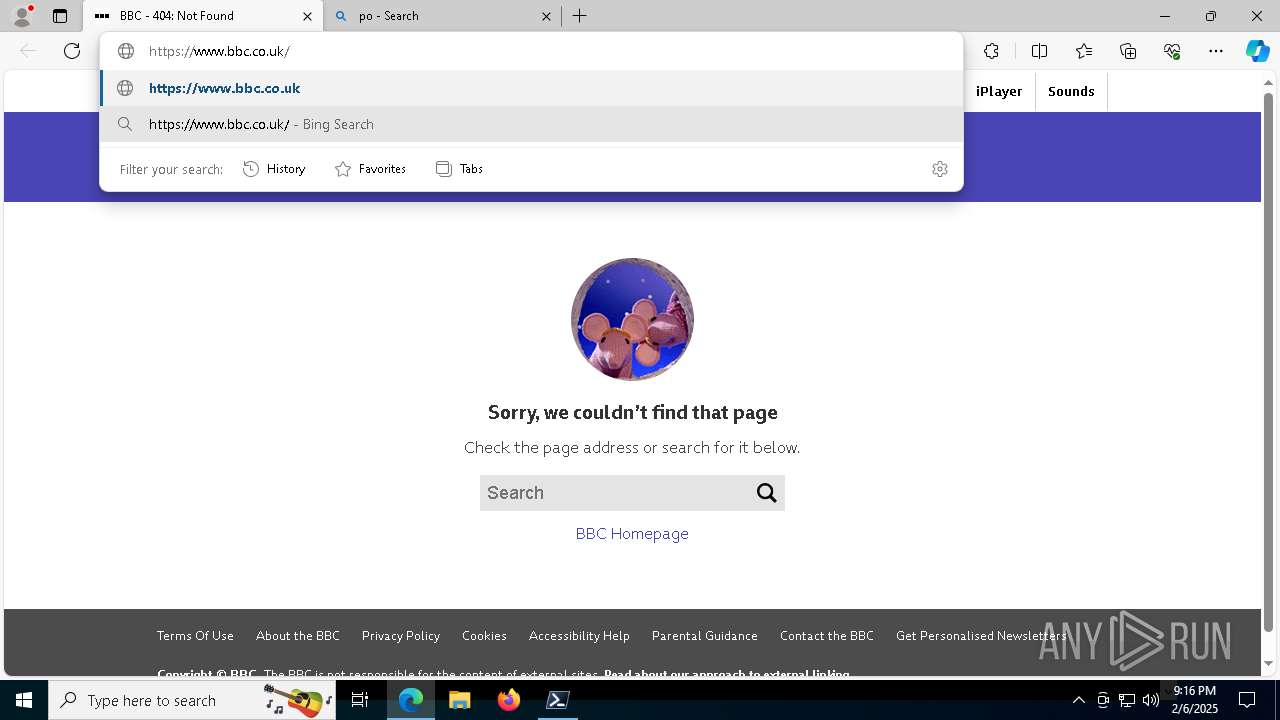
Task: Switch to the po - Search tab
Action: click(443, 16)
